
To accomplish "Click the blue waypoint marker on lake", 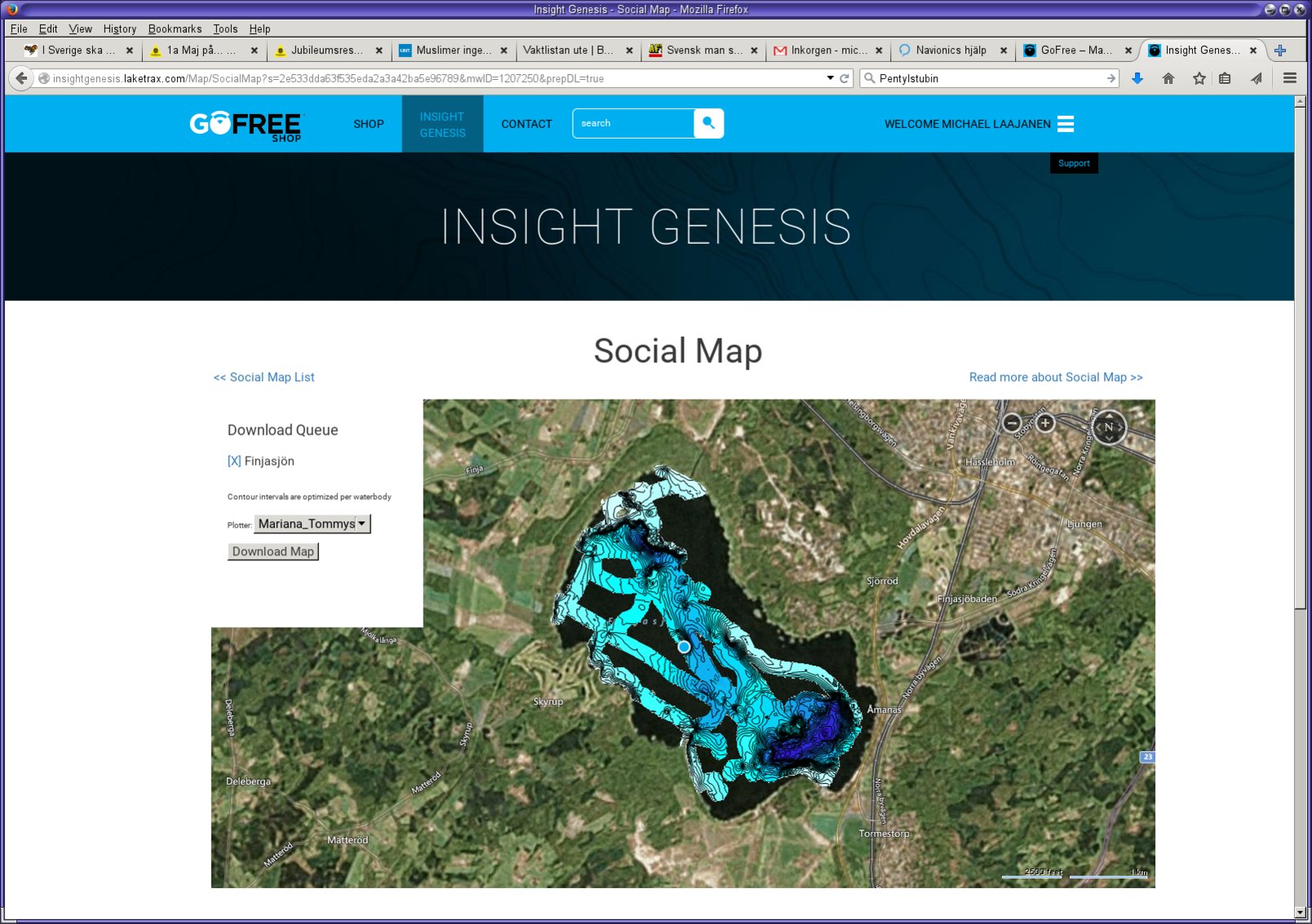I will (684, 647).
